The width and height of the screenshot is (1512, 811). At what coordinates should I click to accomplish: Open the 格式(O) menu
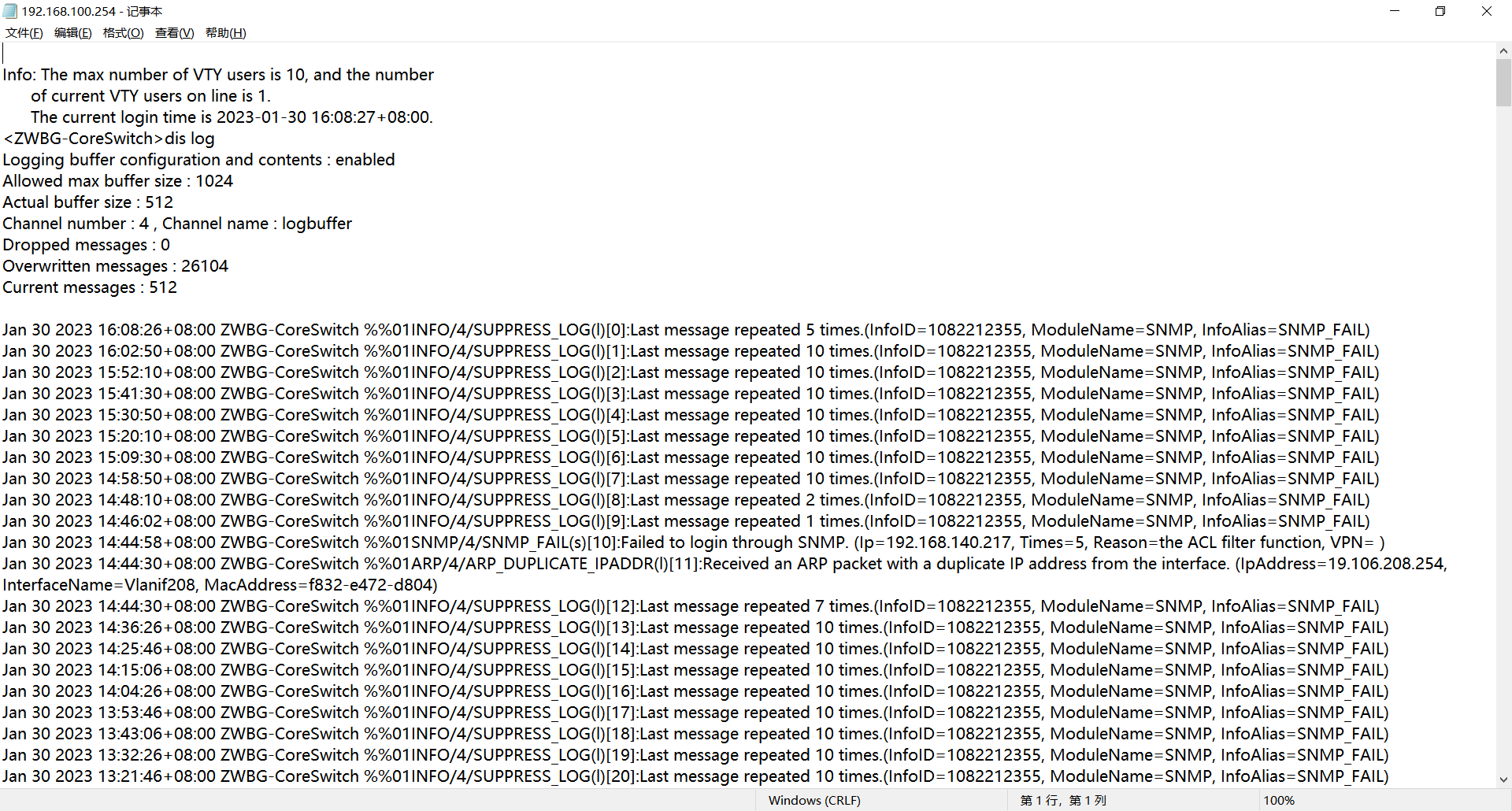tap(123, 33)
